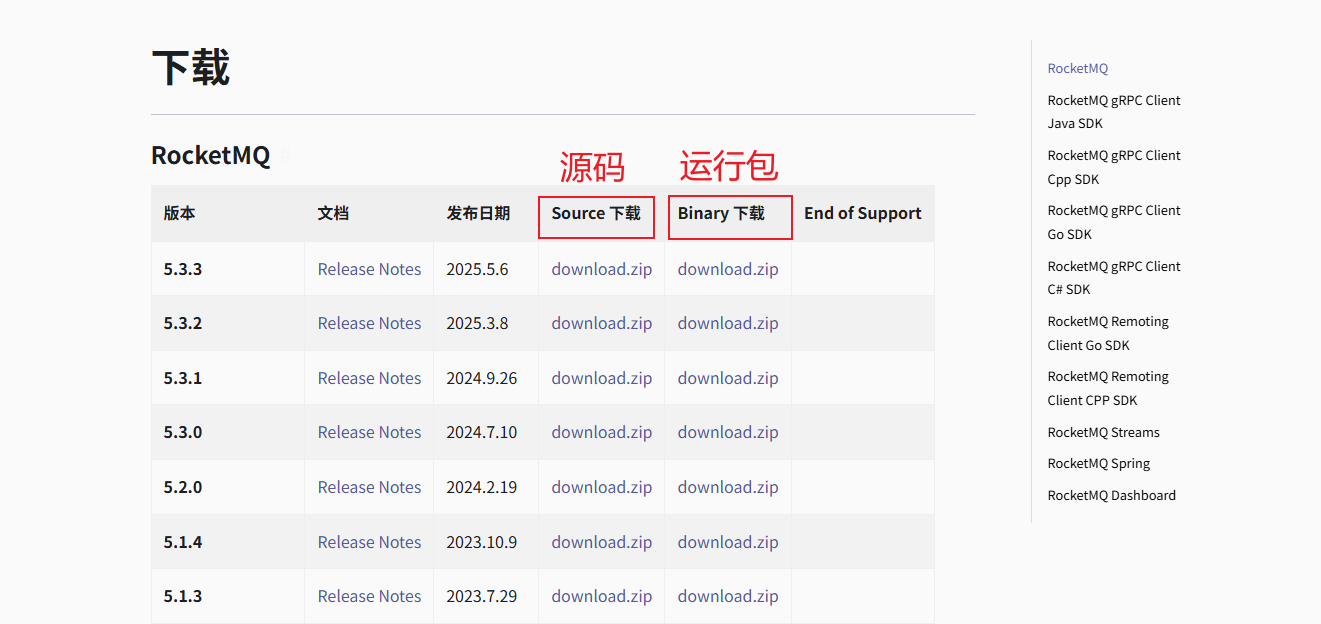Screen dimensions: 1321x624
Task: Click the Source 下载 column header
Action: point(596,213)
